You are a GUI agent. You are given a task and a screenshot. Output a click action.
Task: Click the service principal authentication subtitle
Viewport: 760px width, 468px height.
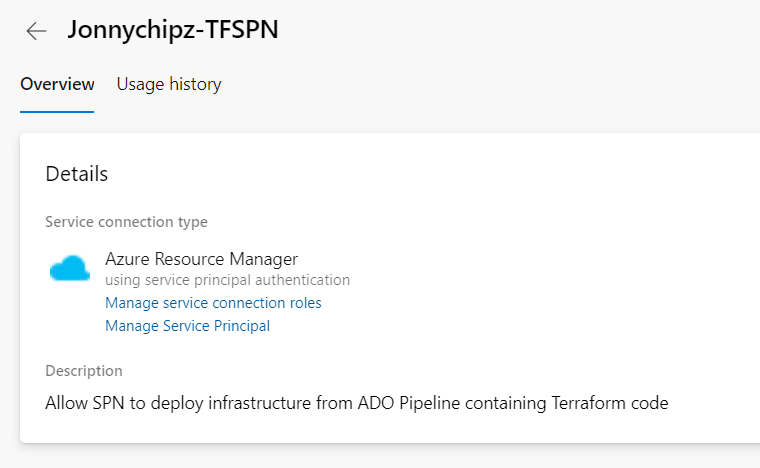click(227, 280)
